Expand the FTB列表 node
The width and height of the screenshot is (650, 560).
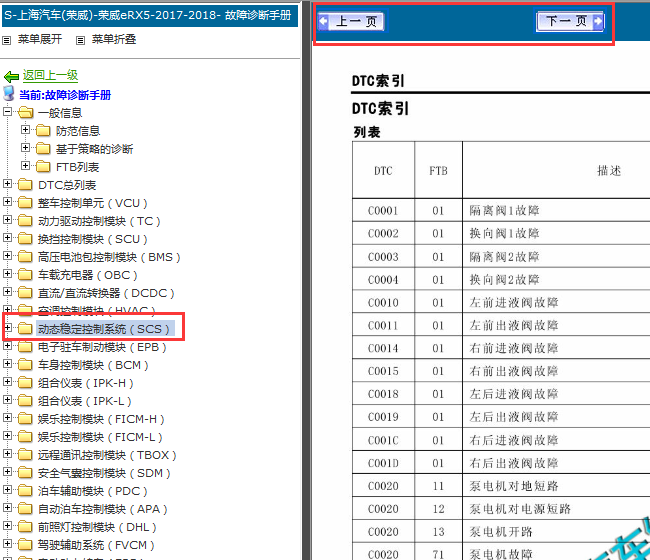tap(26, 165)
